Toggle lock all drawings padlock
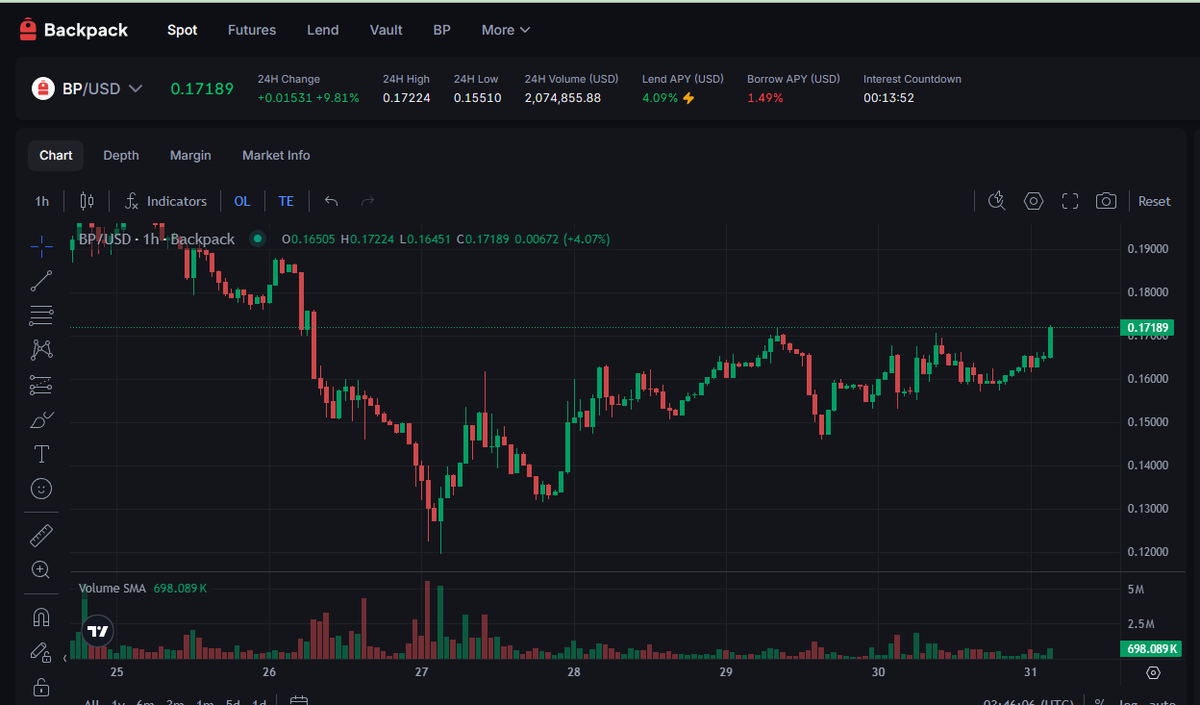 (41, 687)
